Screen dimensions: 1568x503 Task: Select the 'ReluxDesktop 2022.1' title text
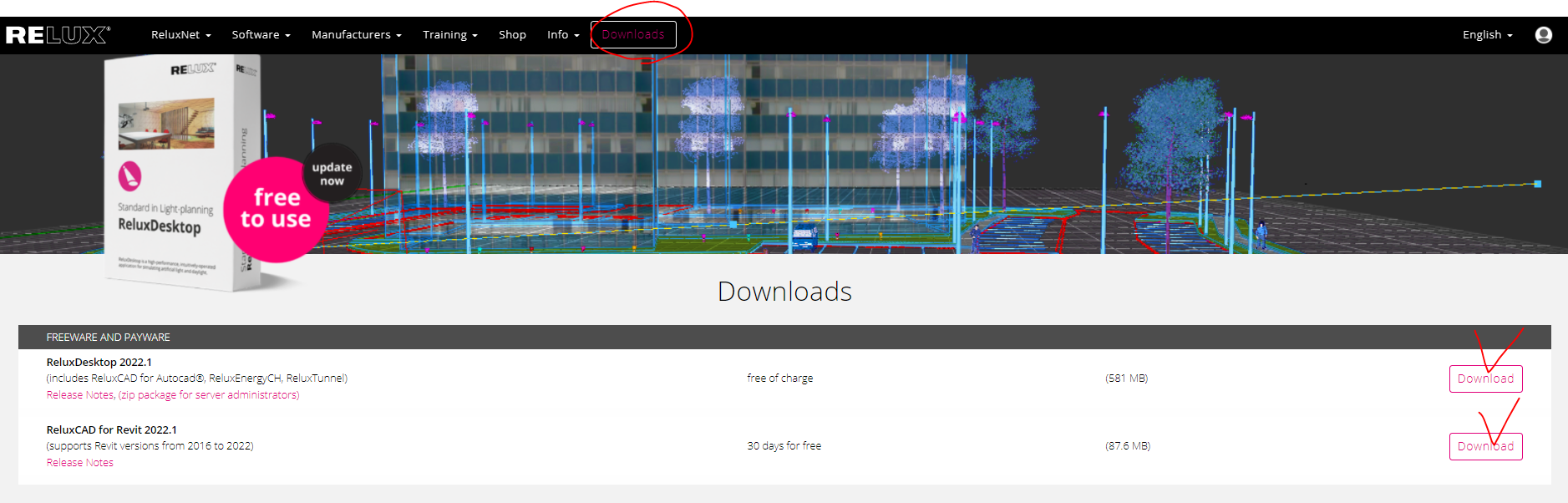[x=99, y=363]
